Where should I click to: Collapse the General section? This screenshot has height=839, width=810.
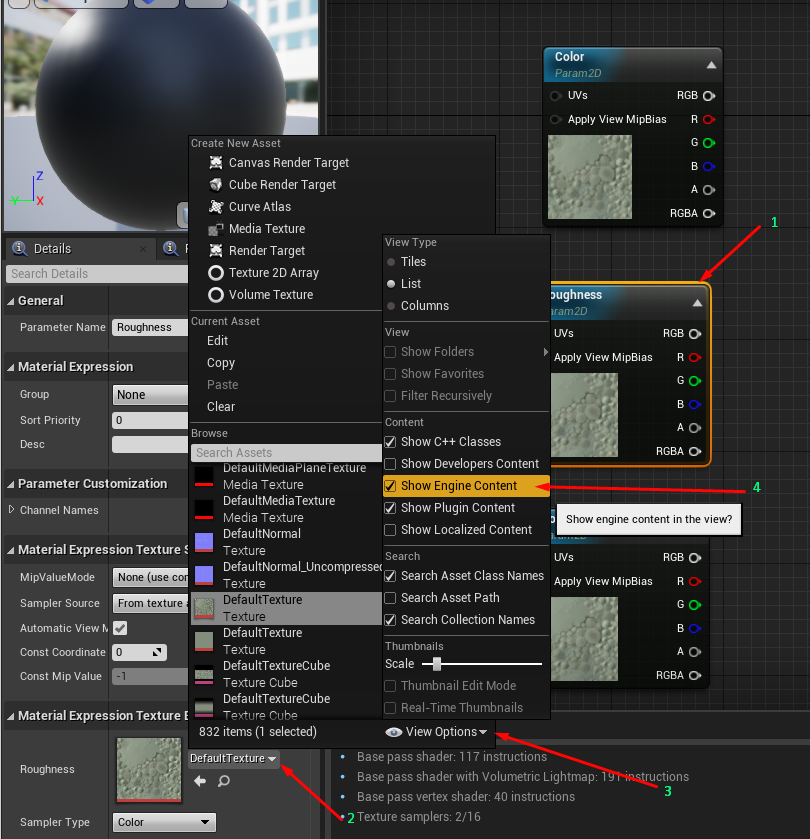(x=11, y=301)
